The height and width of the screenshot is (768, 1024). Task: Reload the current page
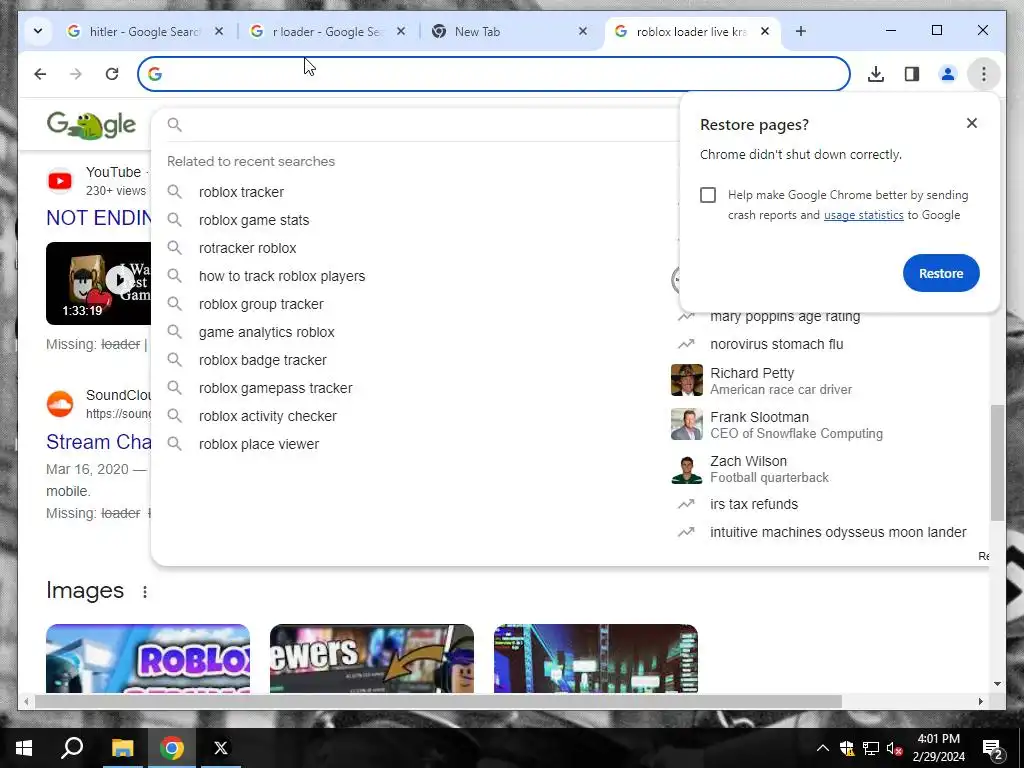[112, 74]
